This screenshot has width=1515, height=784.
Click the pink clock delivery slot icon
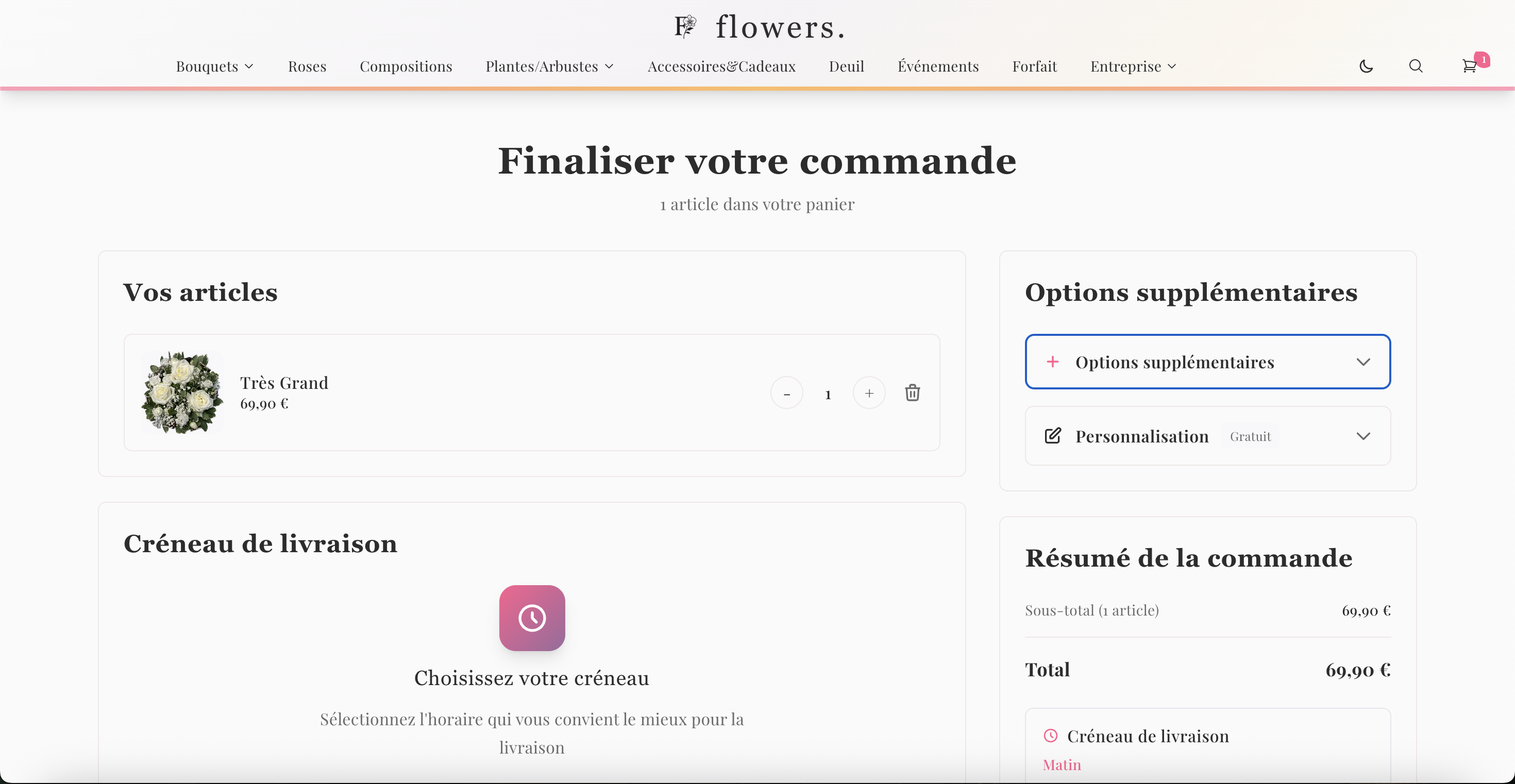532,618
